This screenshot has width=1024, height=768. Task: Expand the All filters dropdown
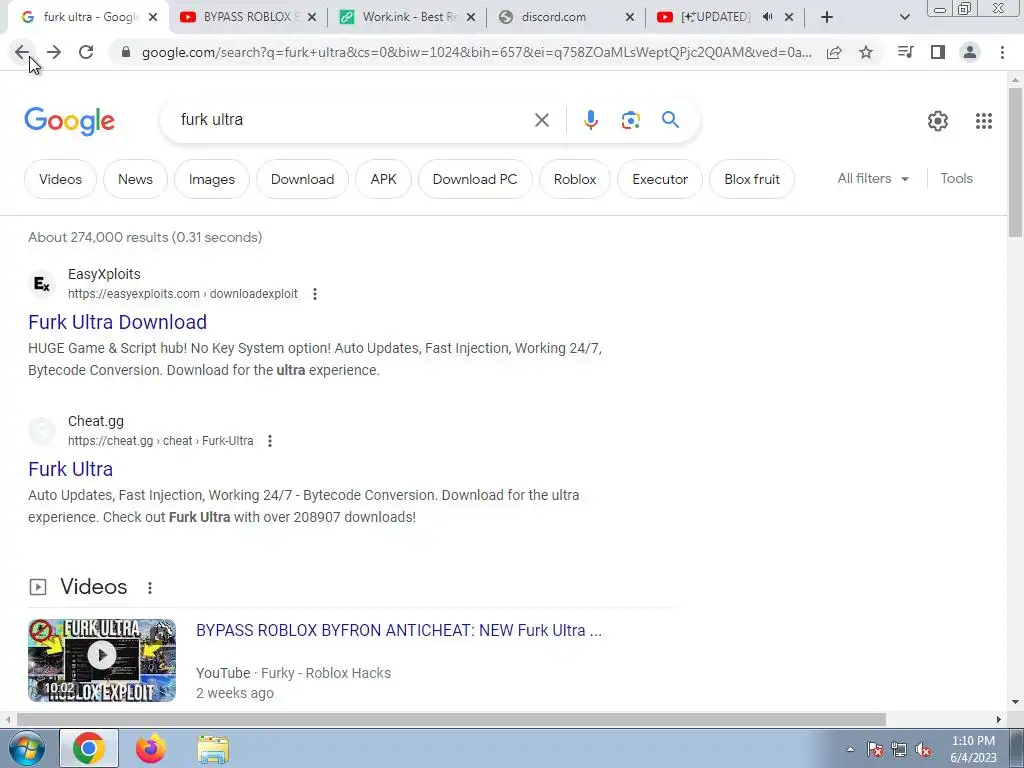(x=873, y=178)
